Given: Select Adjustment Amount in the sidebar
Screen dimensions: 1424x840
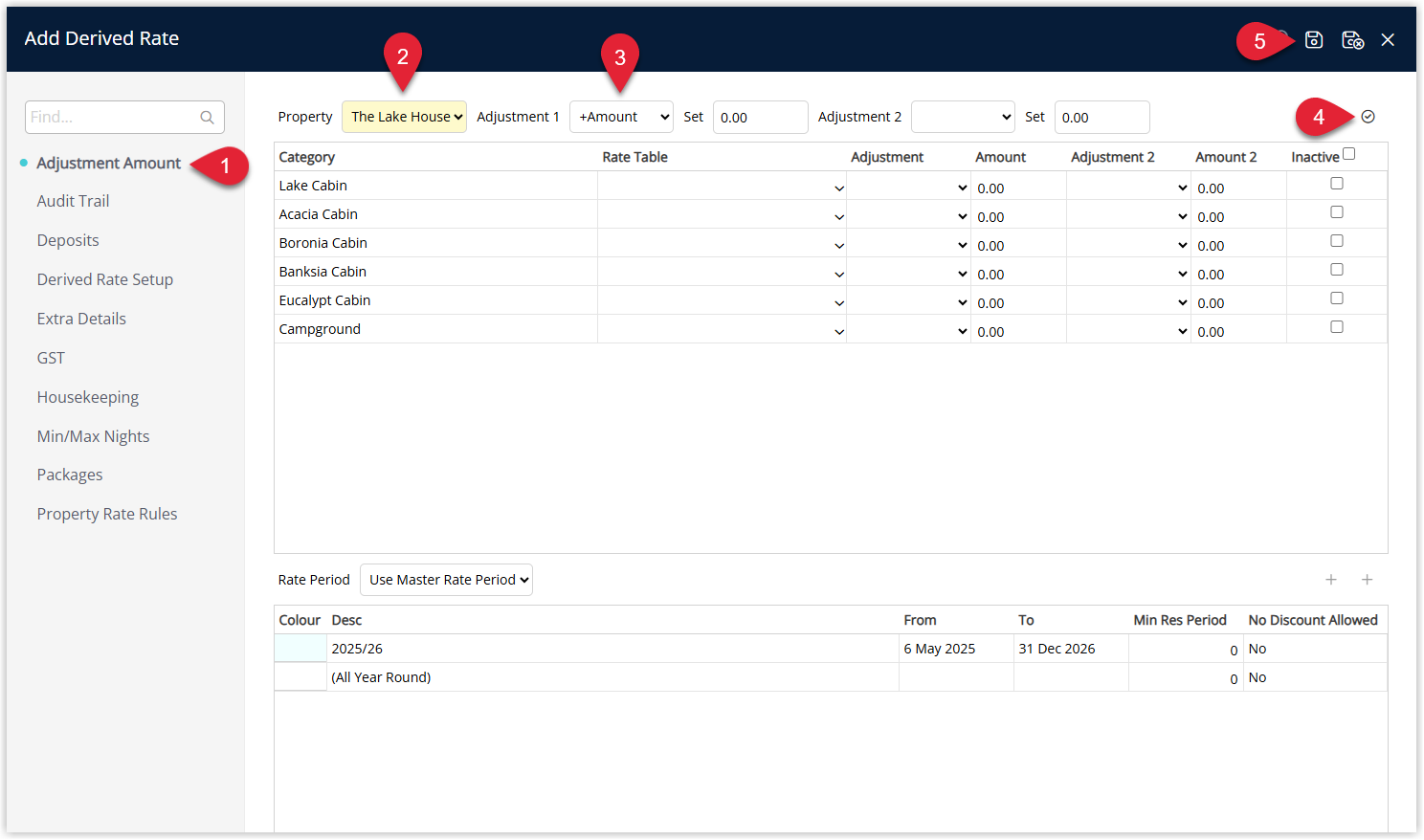Looking at the screenshot, I should coord(108,164).
